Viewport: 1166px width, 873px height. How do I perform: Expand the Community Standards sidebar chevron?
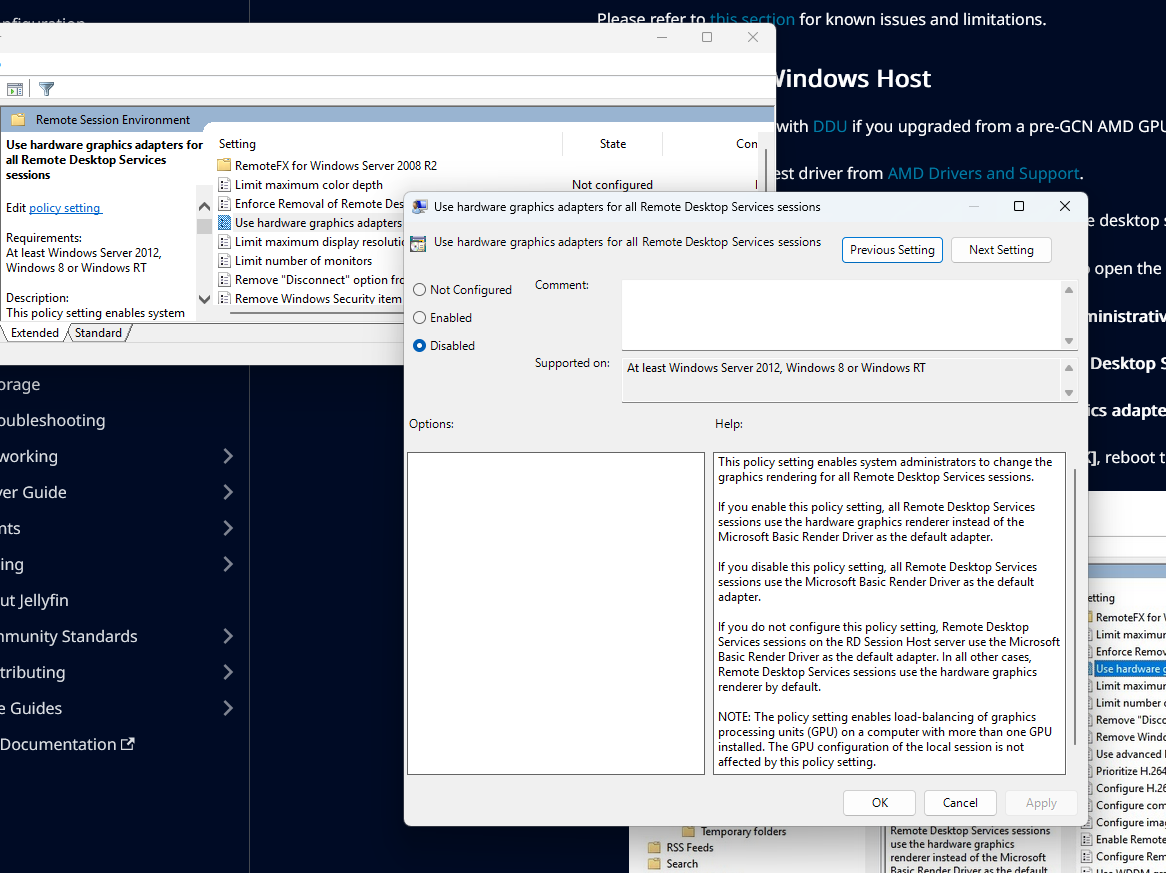(x=228, y=636)
